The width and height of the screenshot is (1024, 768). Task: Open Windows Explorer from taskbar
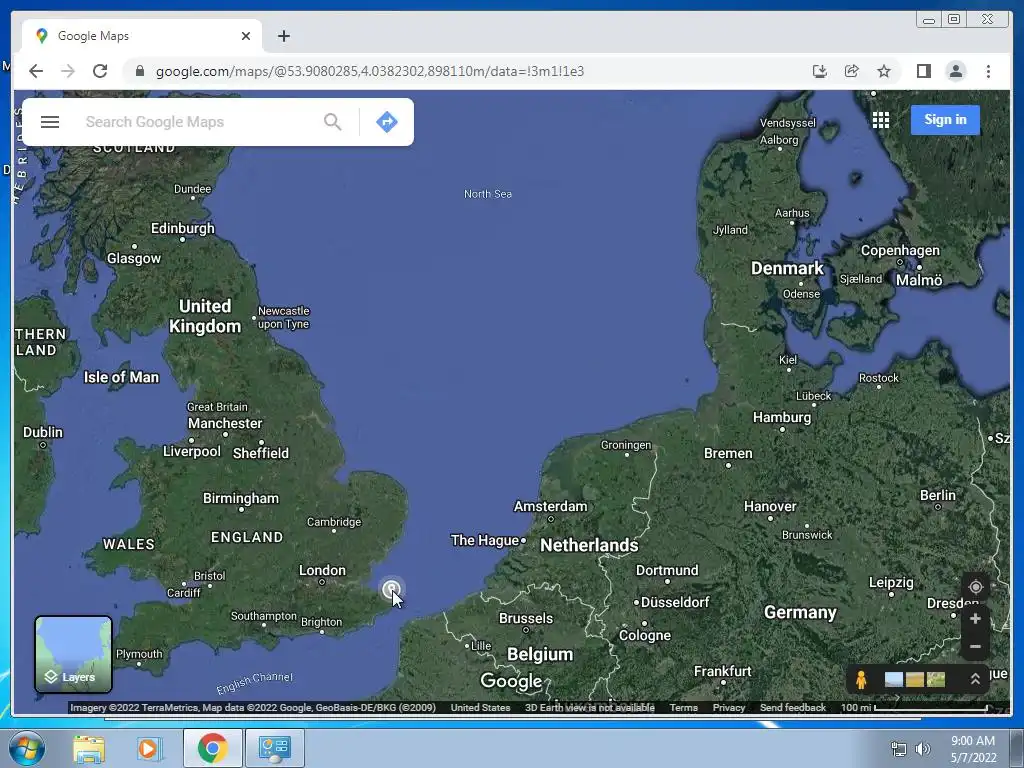coord(89,748)
